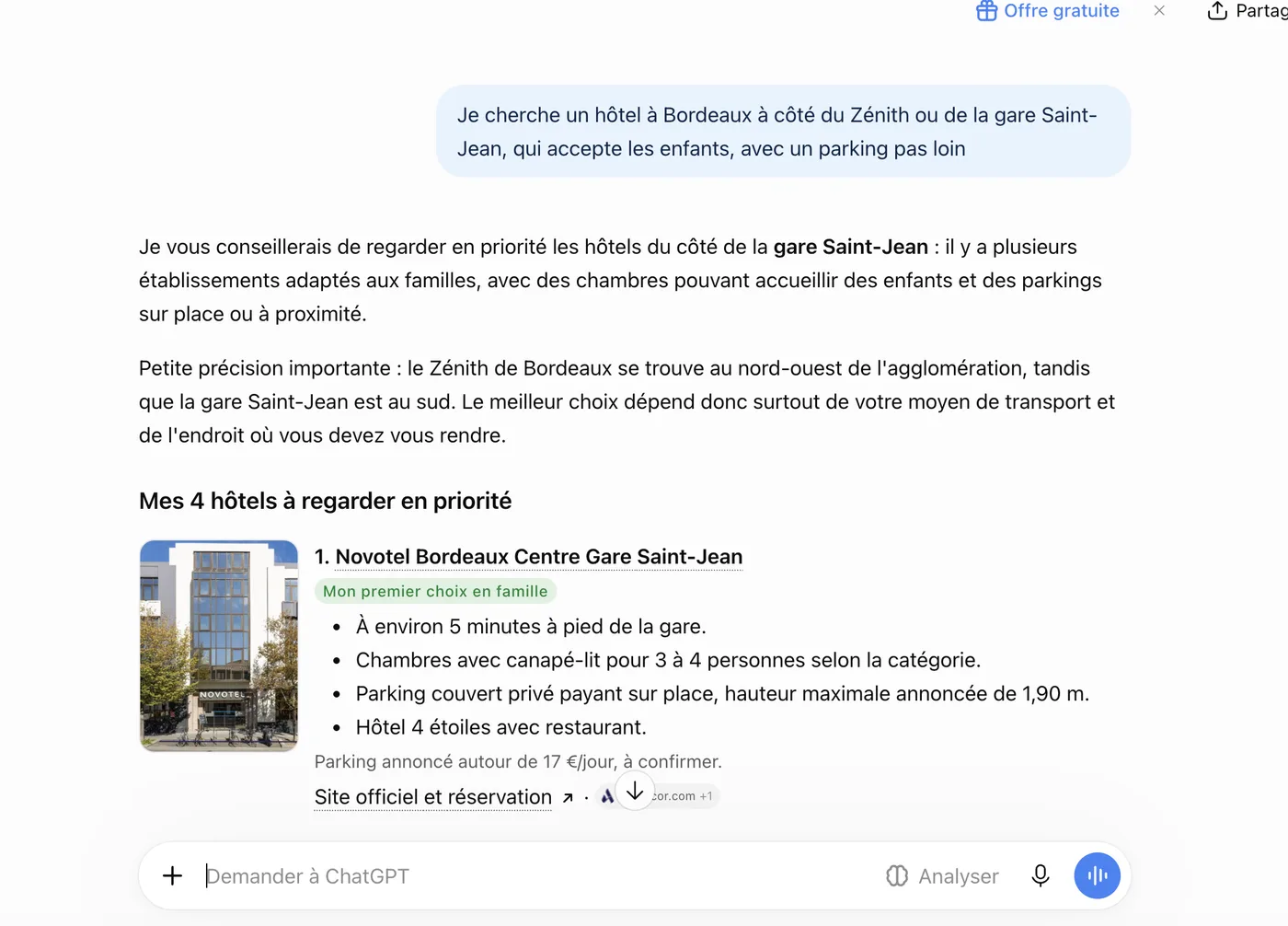The image size is (1288, 926).
Task: Dismiss the Offre gratuite banner with X
Action: point(1159,11)
